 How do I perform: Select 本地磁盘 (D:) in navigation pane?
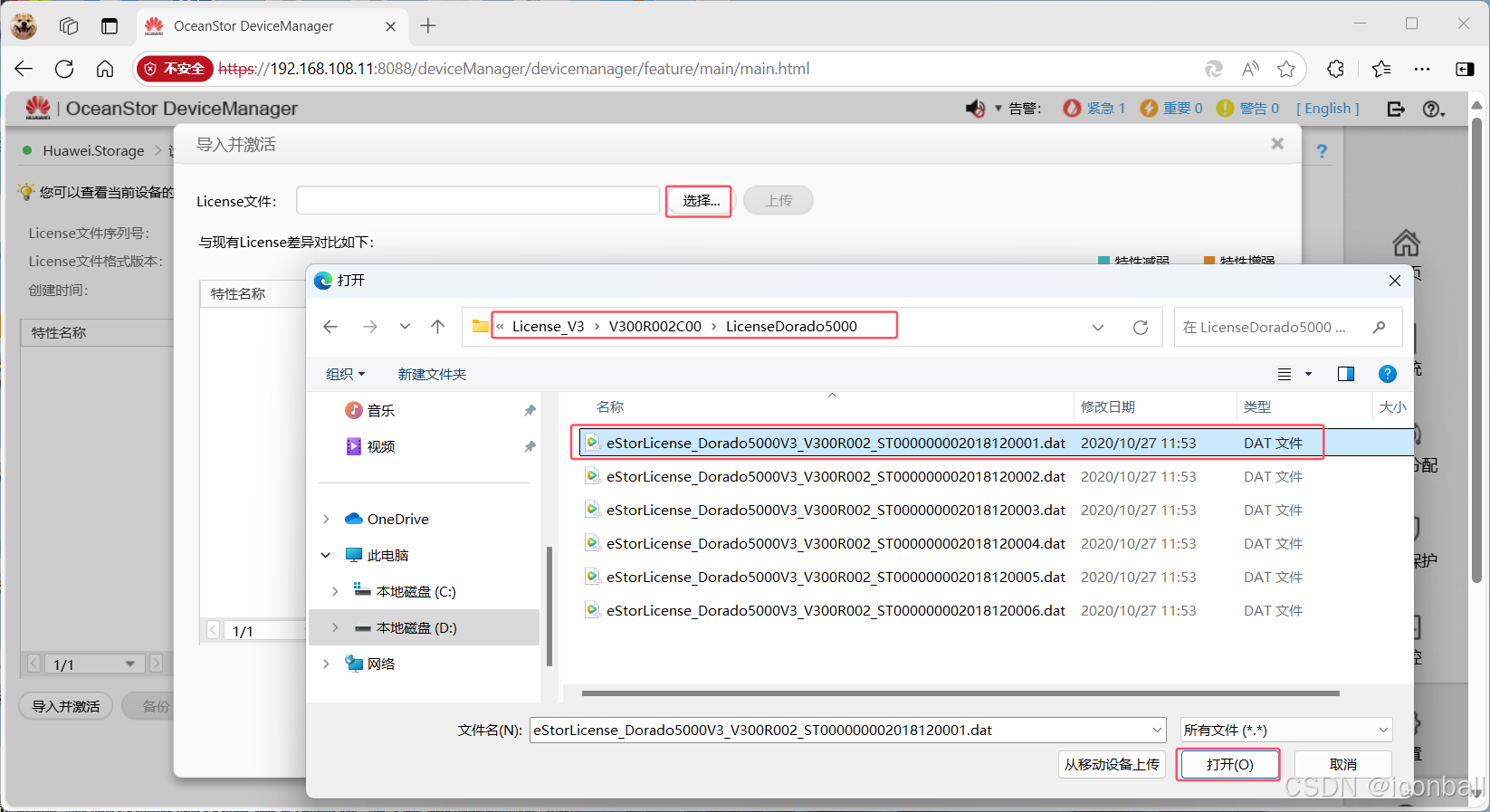click(x=425, y=627)
